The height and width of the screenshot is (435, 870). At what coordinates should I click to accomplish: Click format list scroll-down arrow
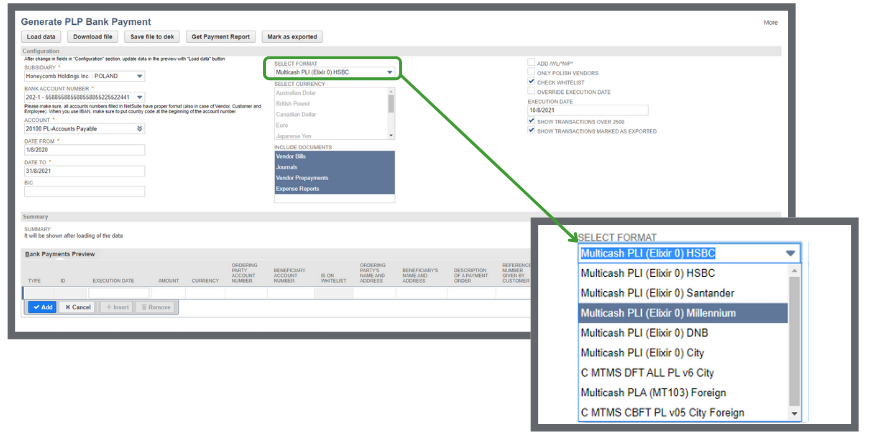(795, 414)
